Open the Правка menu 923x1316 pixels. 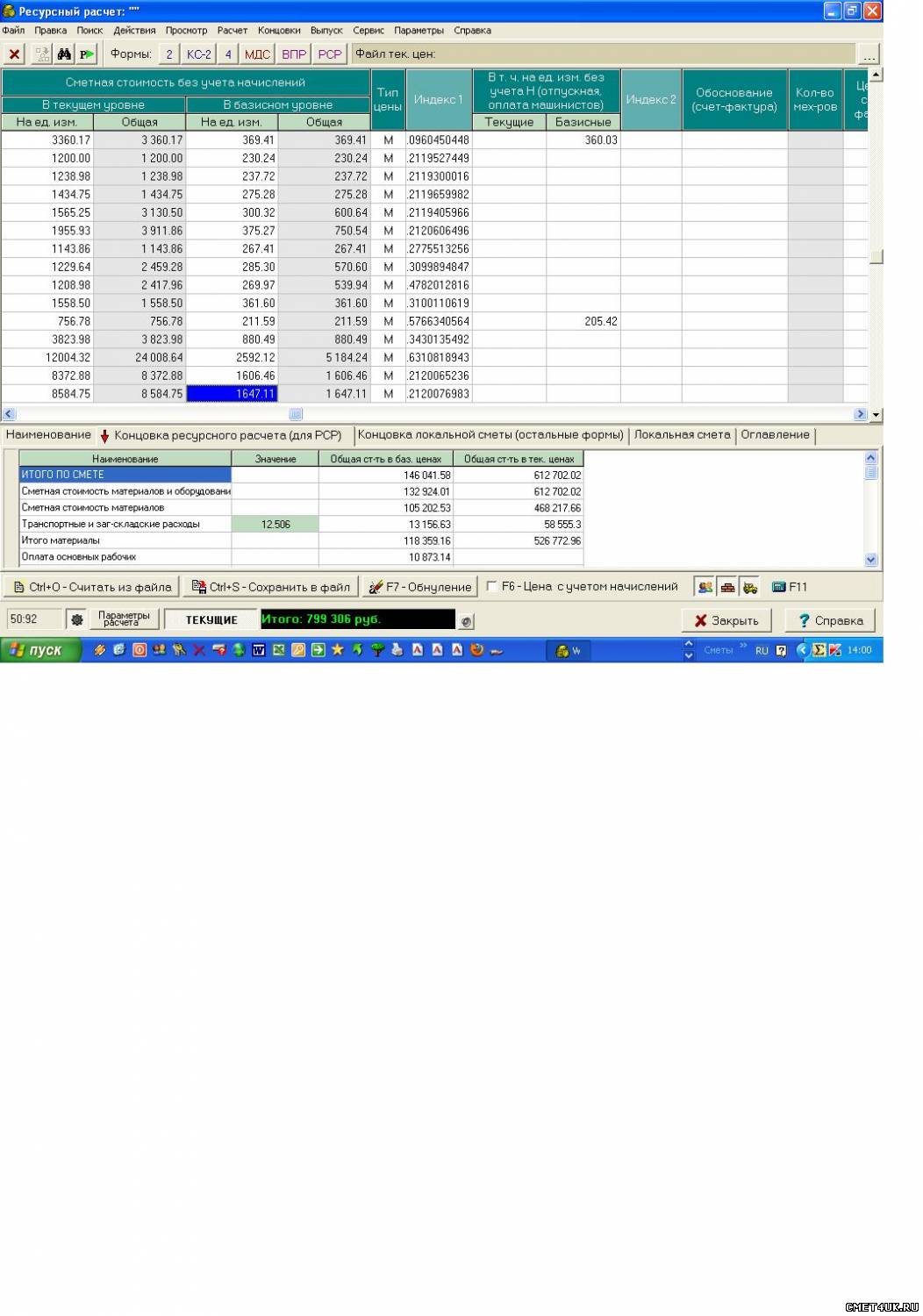(50, 30)
